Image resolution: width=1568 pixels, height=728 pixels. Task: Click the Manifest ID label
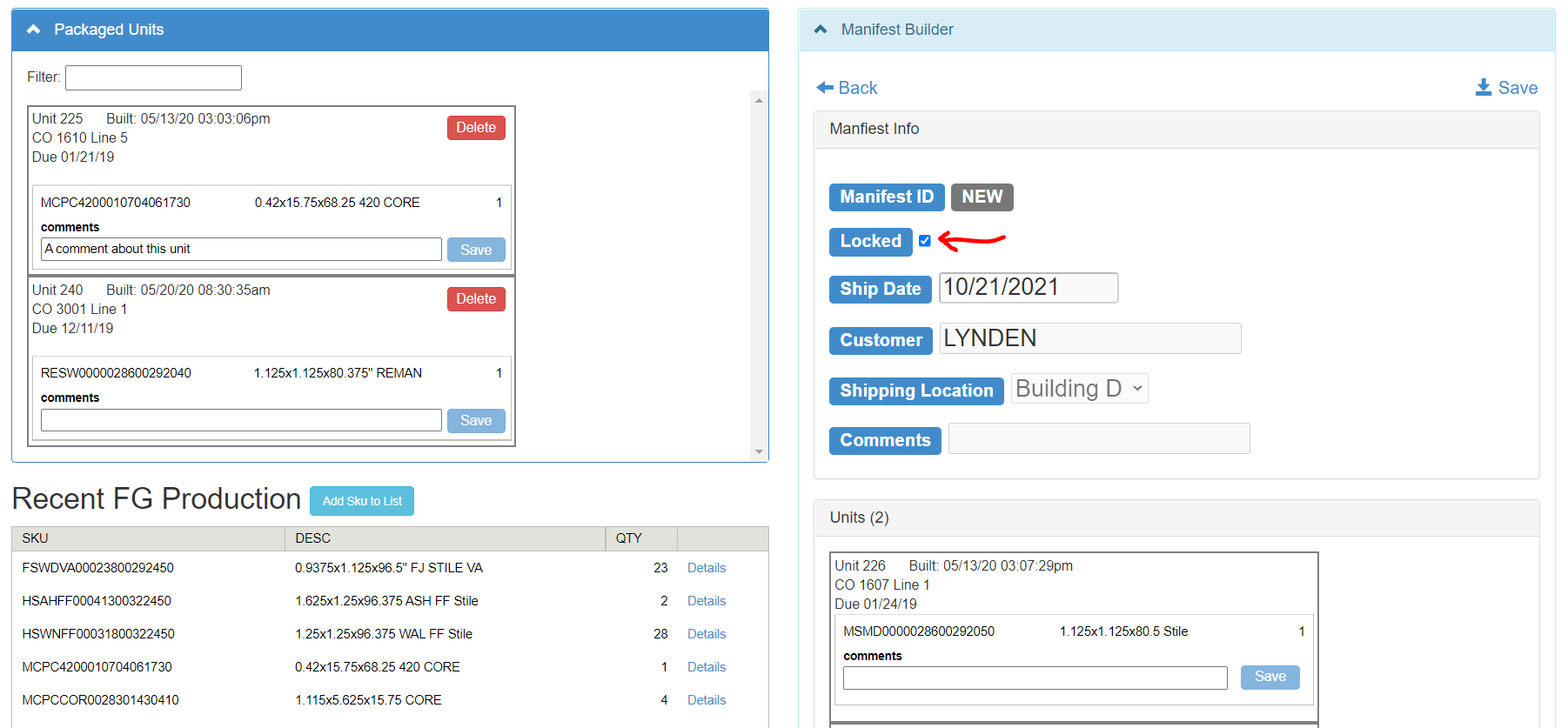(x=887, y=197)
